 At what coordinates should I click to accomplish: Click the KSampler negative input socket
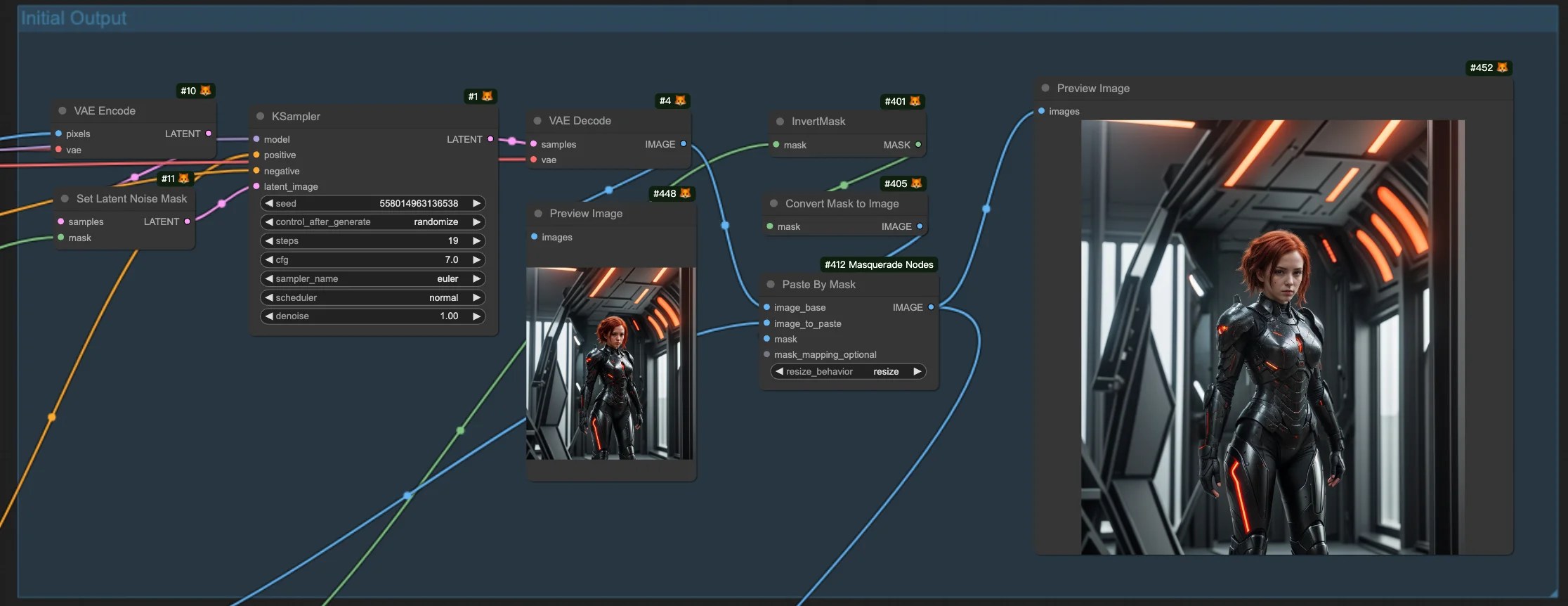tap(256, 171)
